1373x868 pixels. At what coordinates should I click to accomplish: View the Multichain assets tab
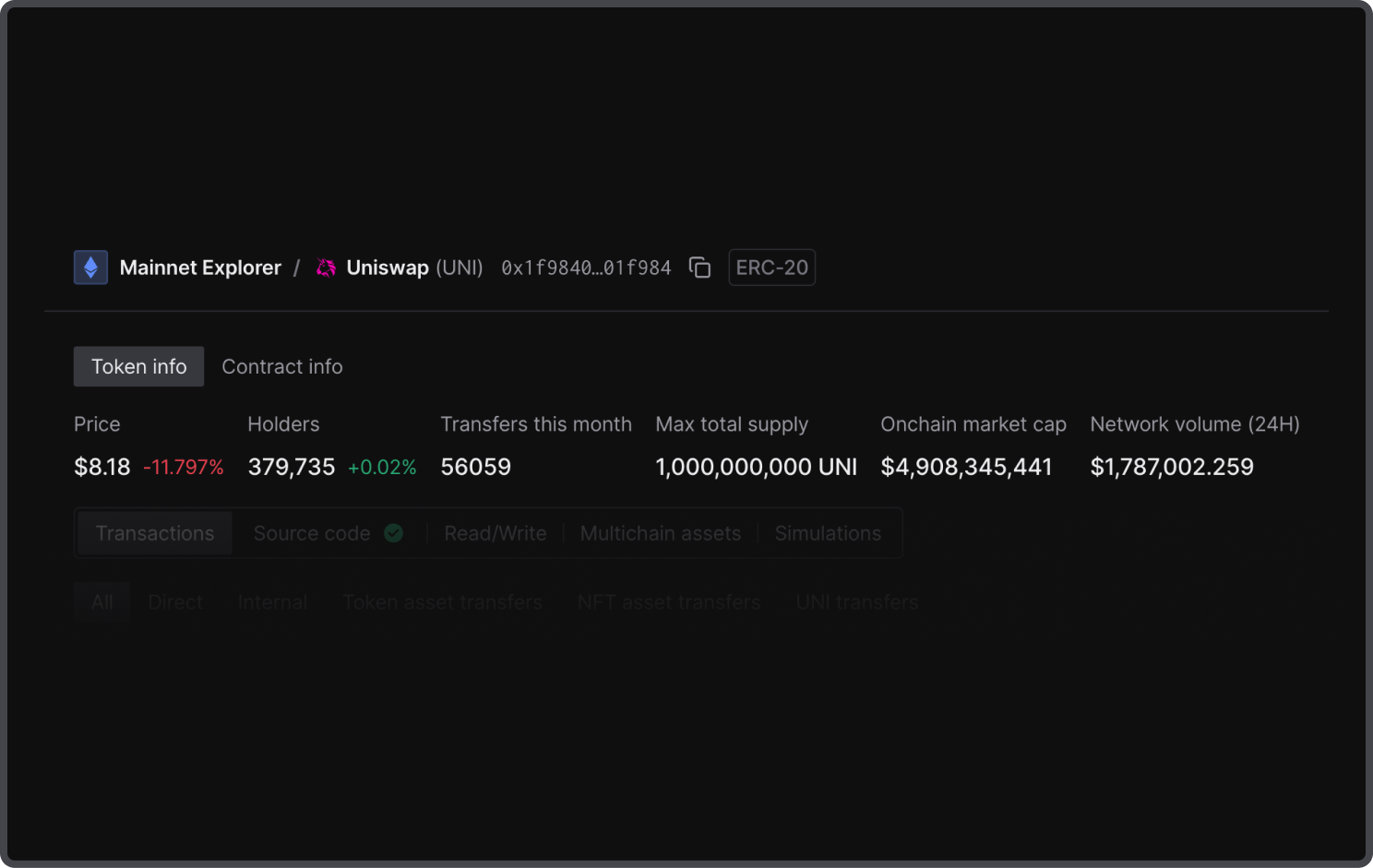pos(661,533)
